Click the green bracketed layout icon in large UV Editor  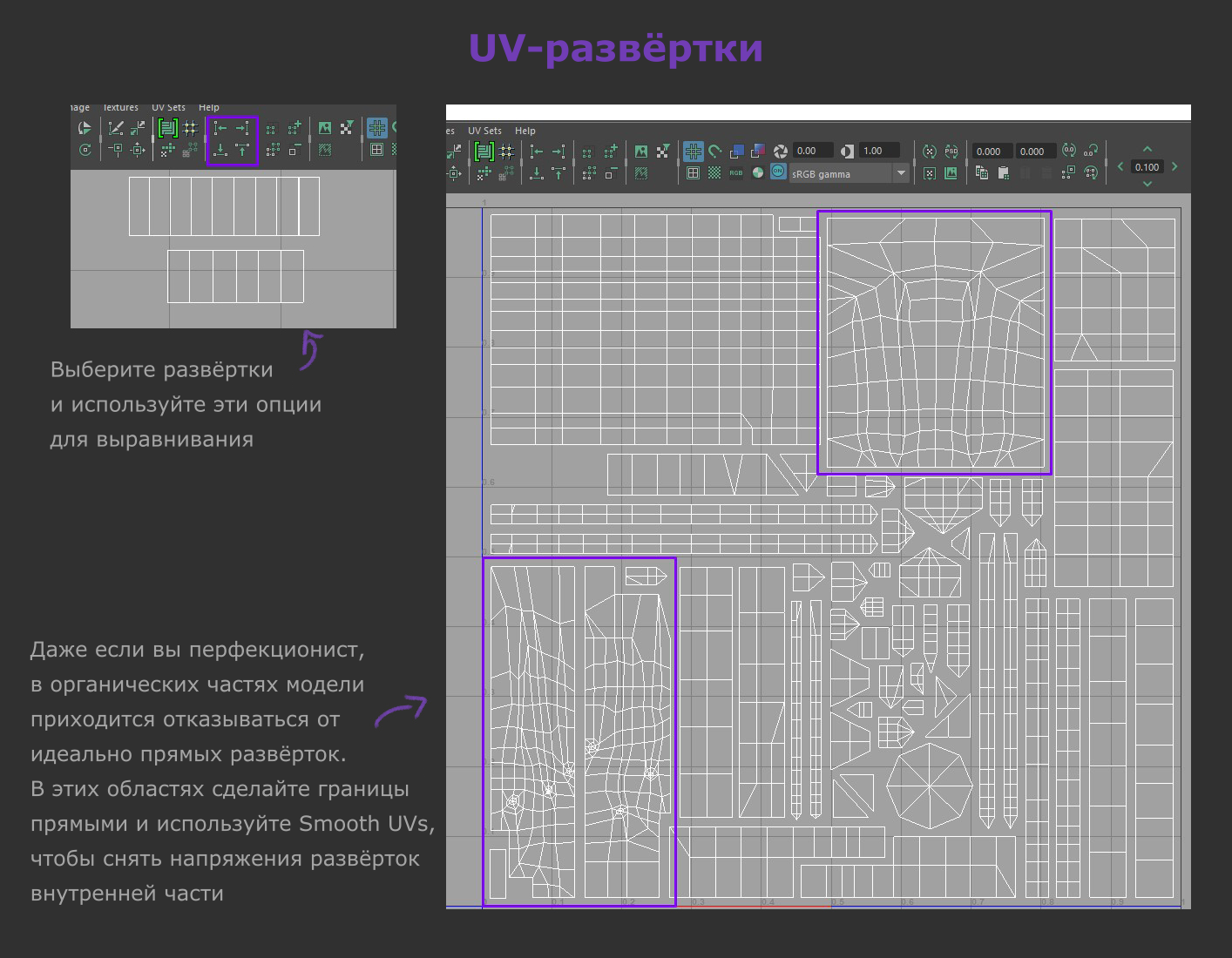[x=484, y=152]
